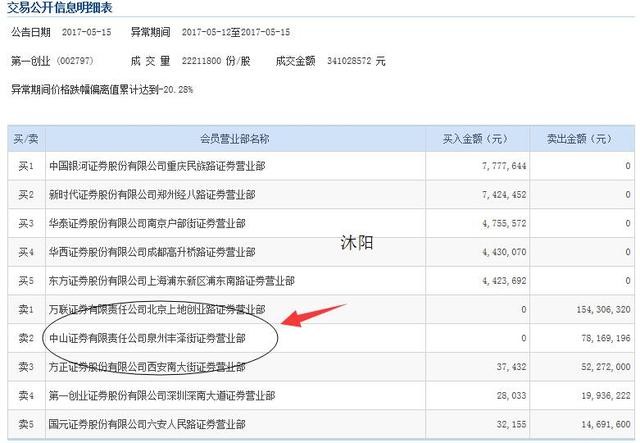Click buy amount 4,755,572

pyautogui.click(x=504, y=223)
